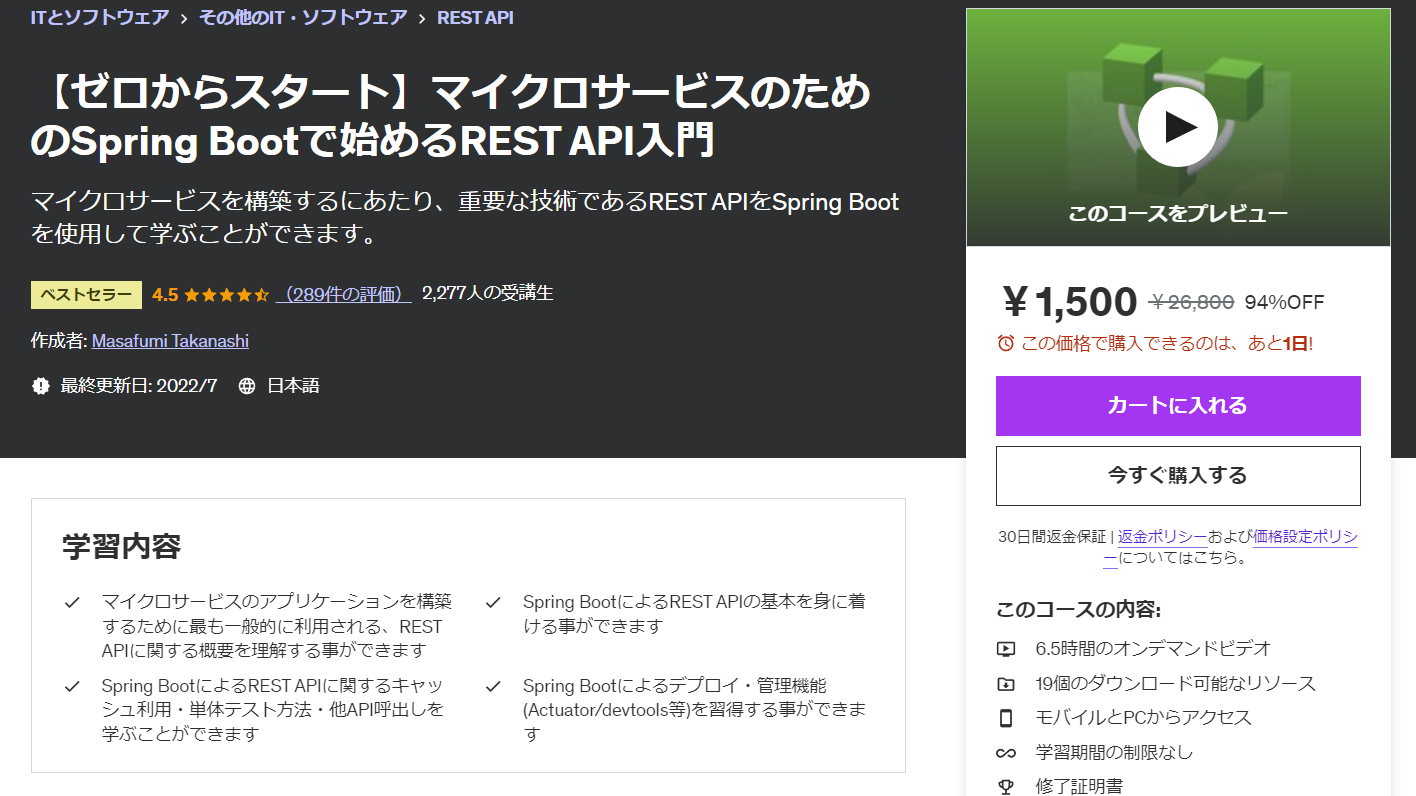Click the course preview thumbnail image
Screen dimensions: 1416x796
point(1178,127)
